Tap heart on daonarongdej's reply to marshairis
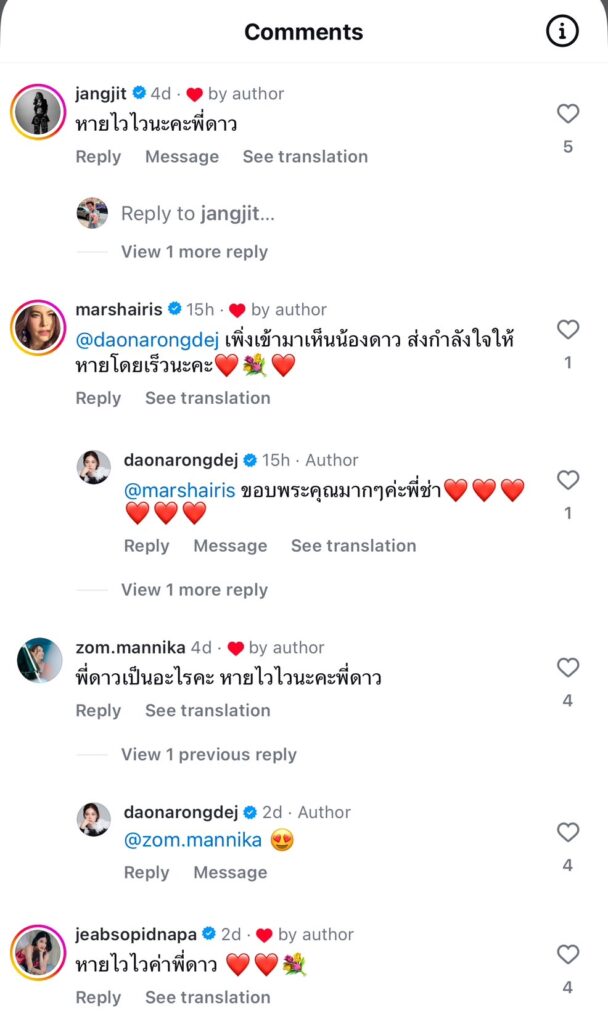This screenshot has height=1024, width=608. [x=568, y=481]
